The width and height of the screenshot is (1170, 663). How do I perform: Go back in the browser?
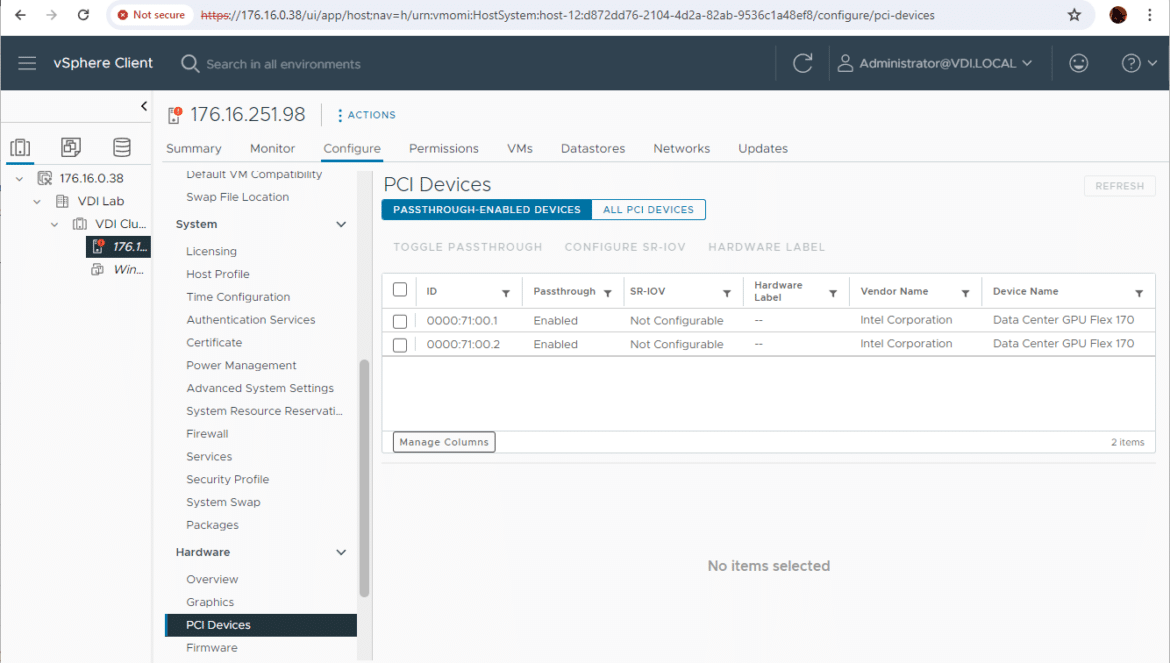point(20,15)
